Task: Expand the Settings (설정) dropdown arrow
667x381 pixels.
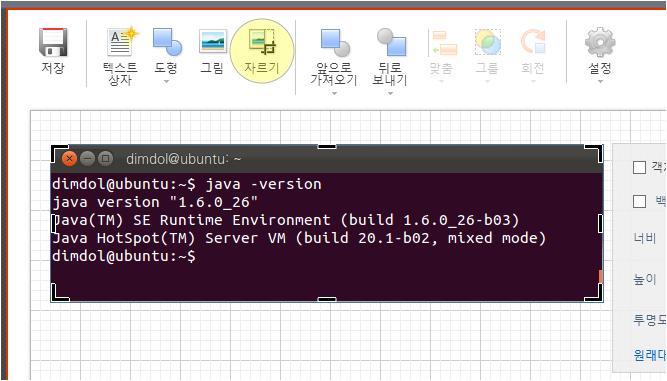Action: (x=600, y=81)
